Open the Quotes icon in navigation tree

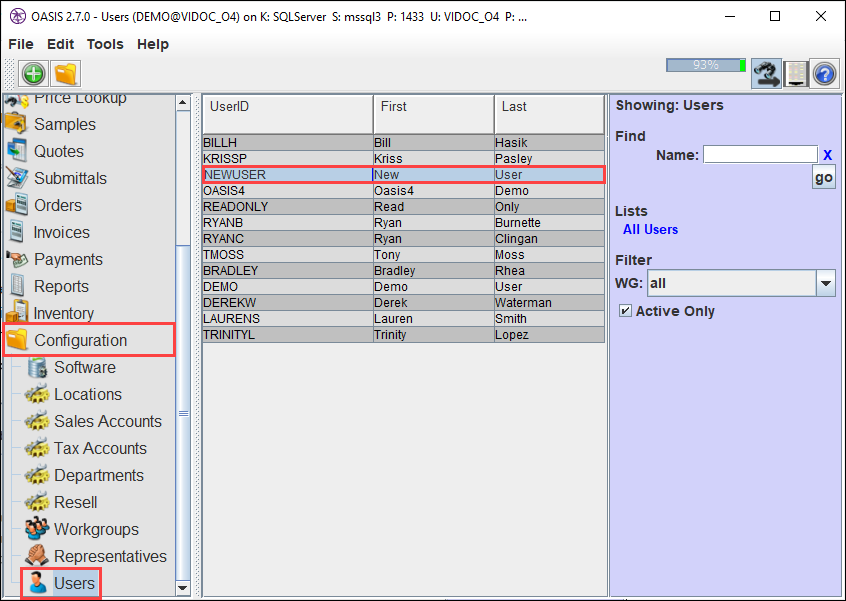click(x=17, y=151)
